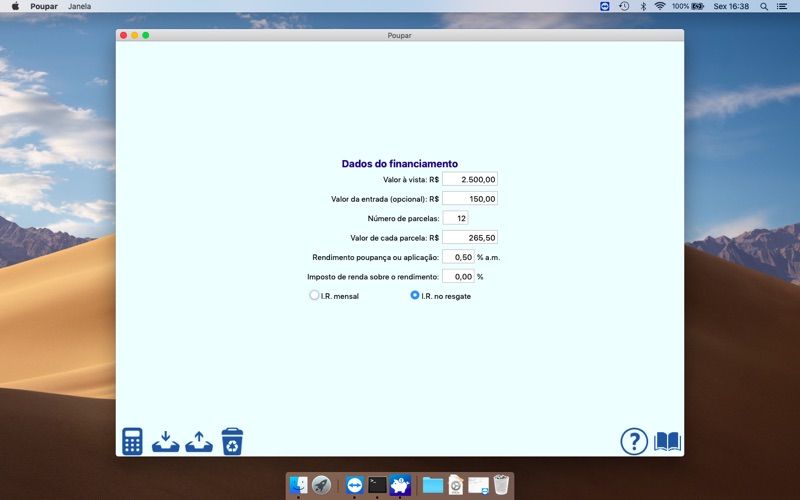Open Terminal in the Dock
This screenshot has height=500, width=800.
378,485
